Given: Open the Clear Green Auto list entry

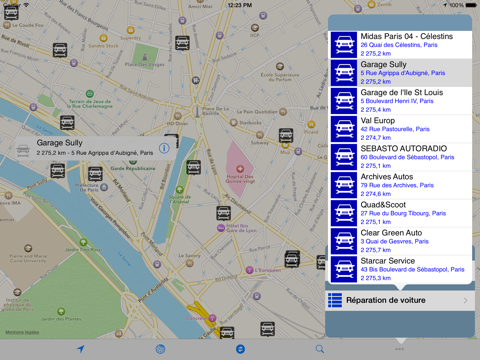Looking at the screenshot, I should 401,241.
